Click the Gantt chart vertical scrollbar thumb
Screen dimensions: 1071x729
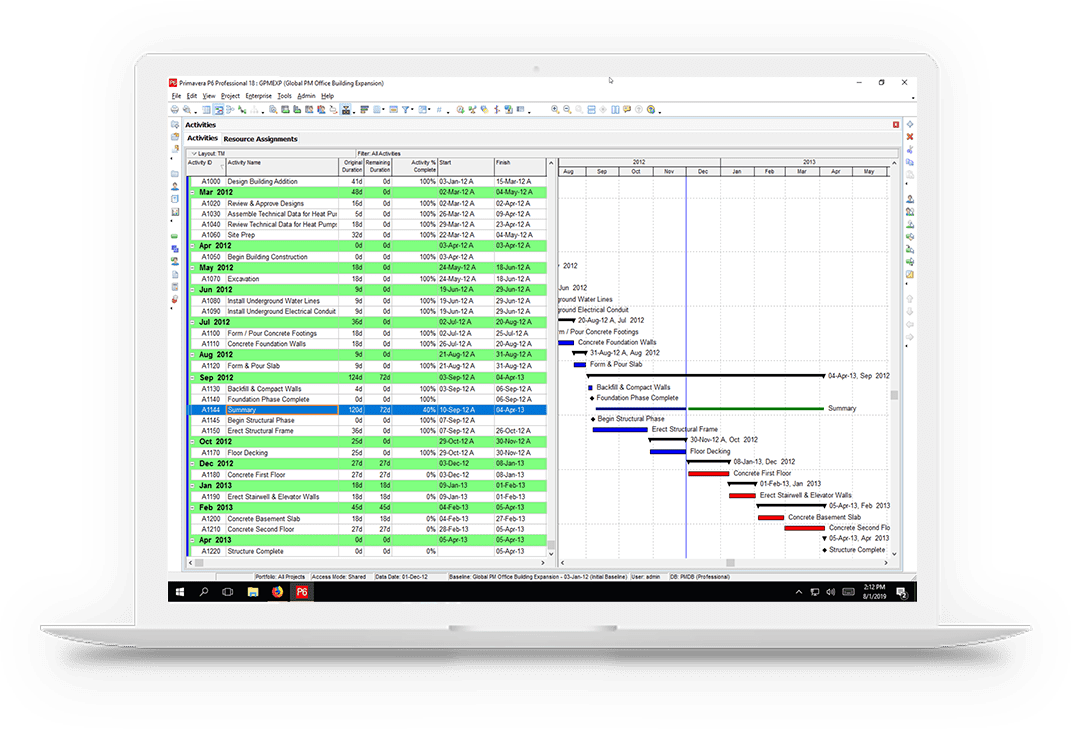pos(894,395)
